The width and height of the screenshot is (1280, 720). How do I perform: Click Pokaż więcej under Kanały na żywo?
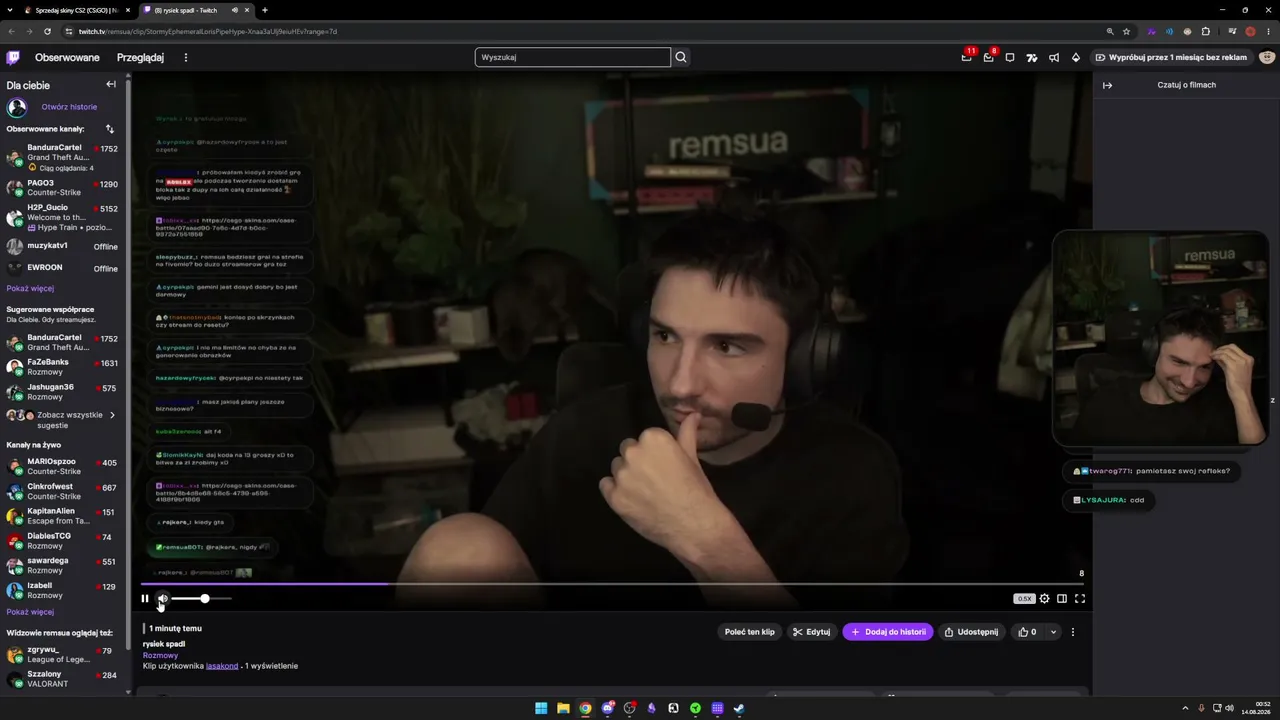click(x=30, y=612)
